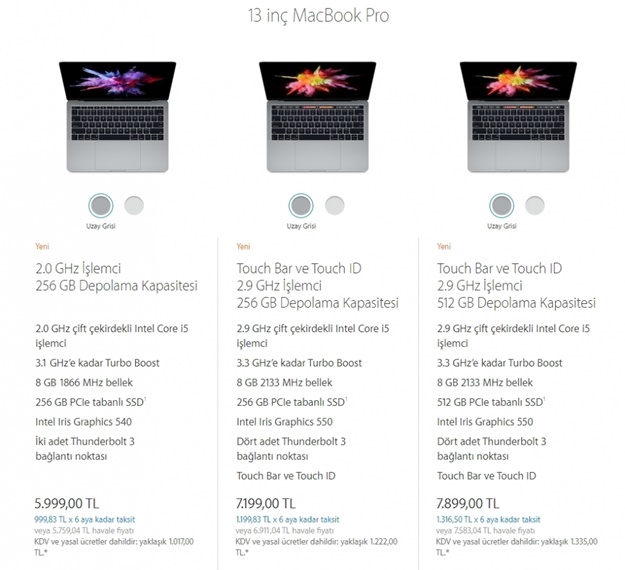Click the 512 GB Depolama Kapasitesi heading
Screen dimensions: 625x570
point(516,303)
